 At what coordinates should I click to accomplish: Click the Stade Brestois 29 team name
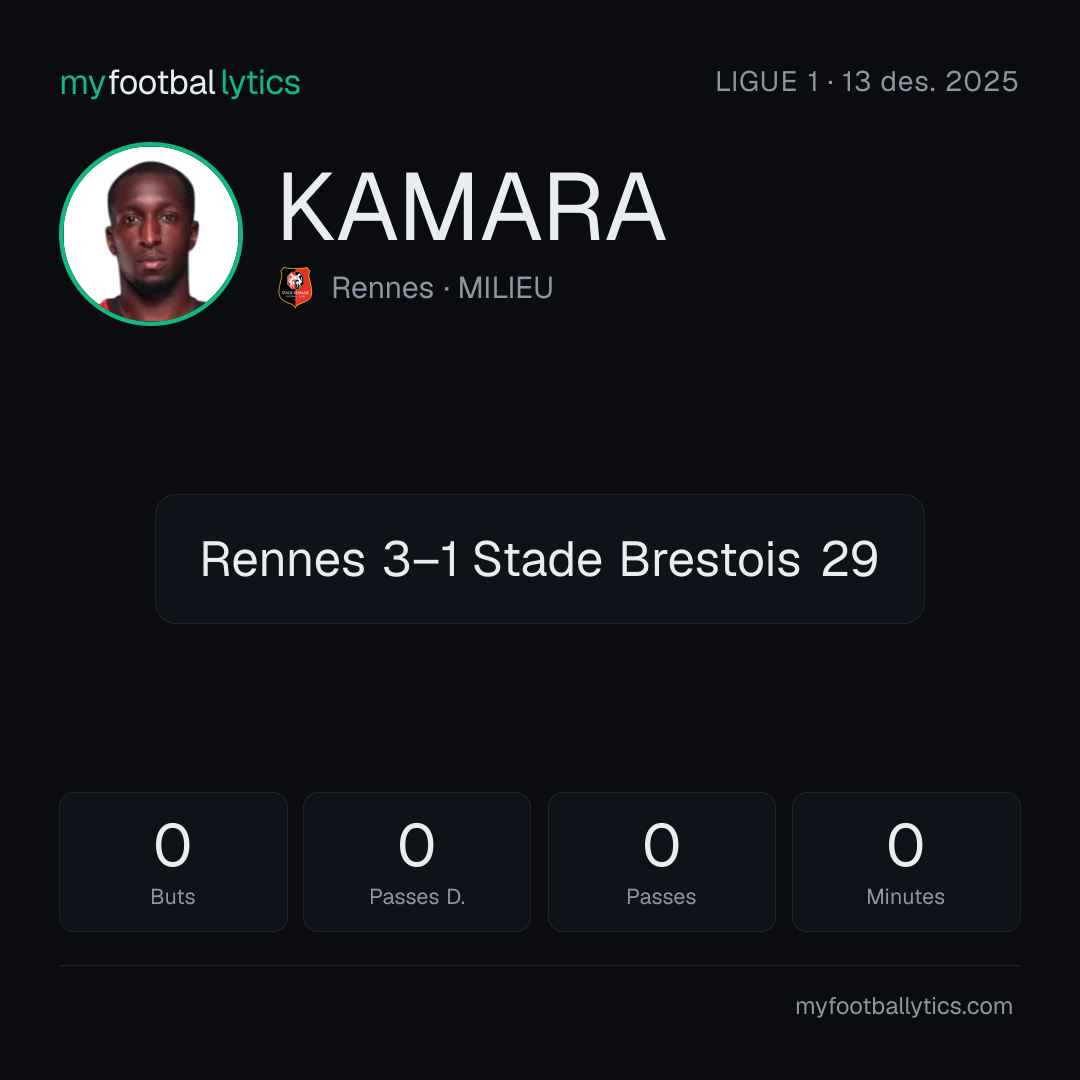(675, 559)
